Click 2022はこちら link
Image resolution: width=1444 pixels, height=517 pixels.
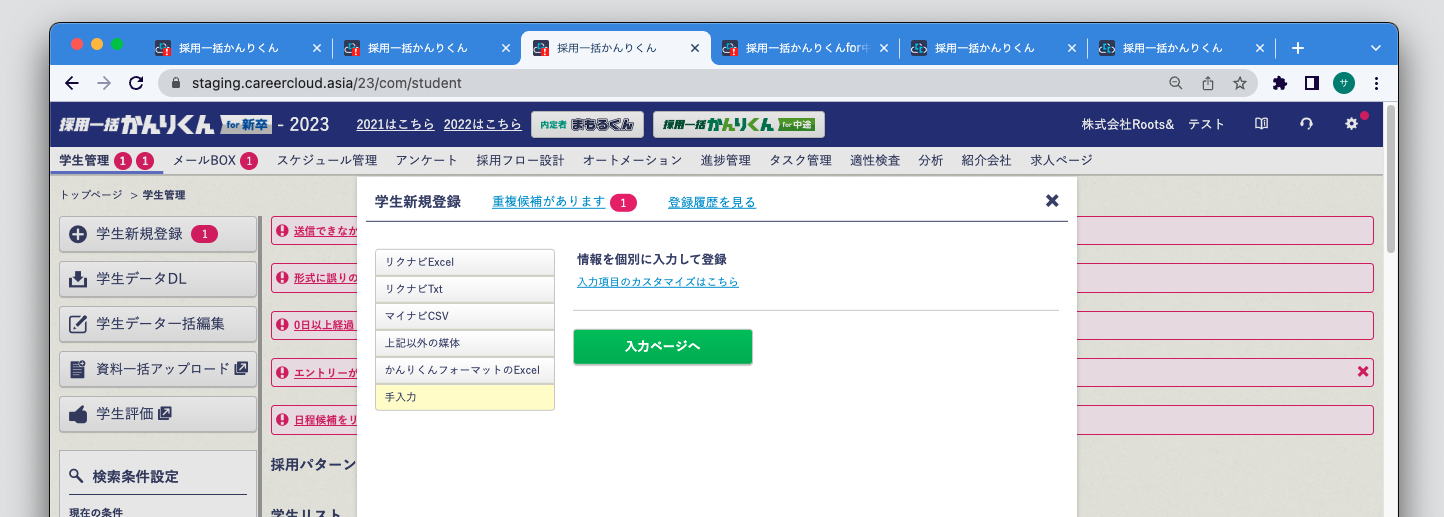pos(483,124)
